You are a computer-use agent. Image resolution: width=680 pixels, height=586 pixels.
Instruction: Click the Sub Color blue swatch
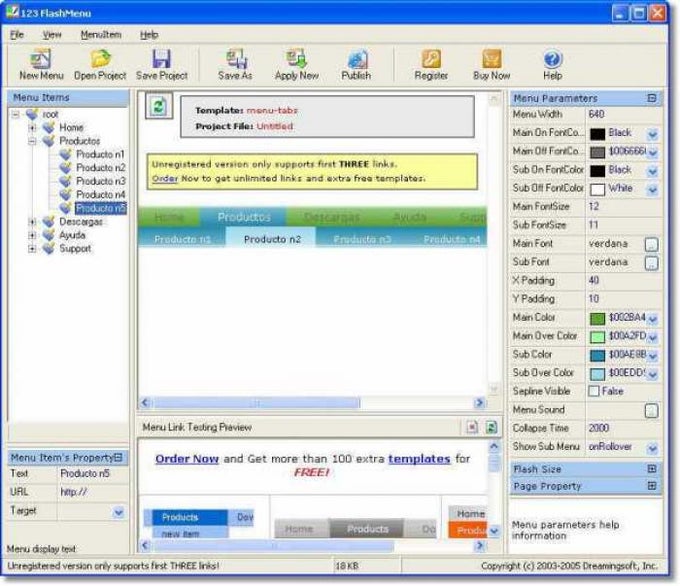tap(598, 355)
